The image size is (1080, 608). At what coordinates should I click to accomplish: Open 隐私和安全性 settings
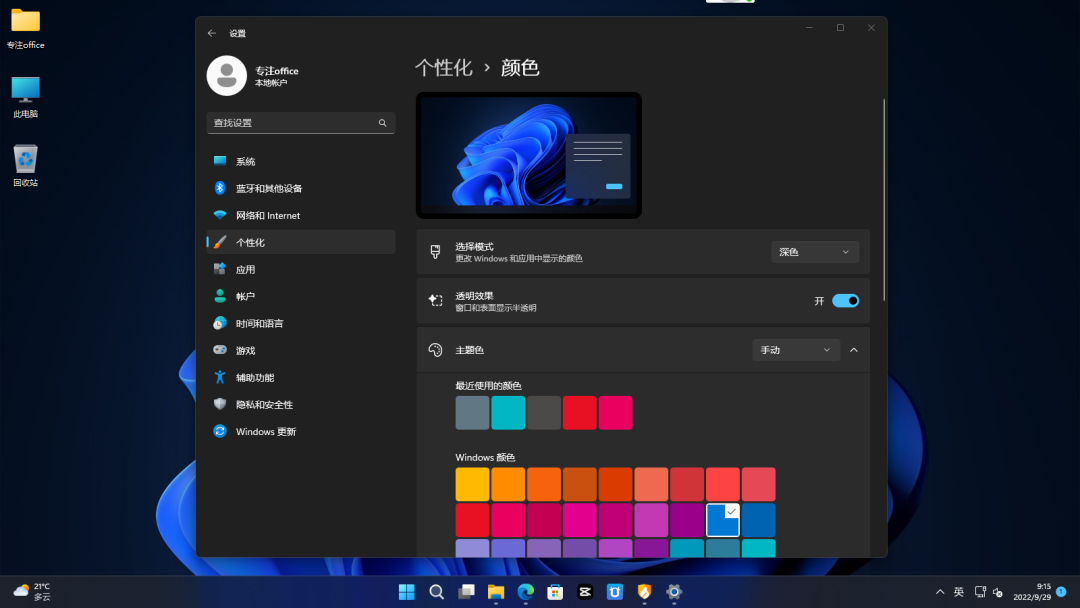click(264, 404)
